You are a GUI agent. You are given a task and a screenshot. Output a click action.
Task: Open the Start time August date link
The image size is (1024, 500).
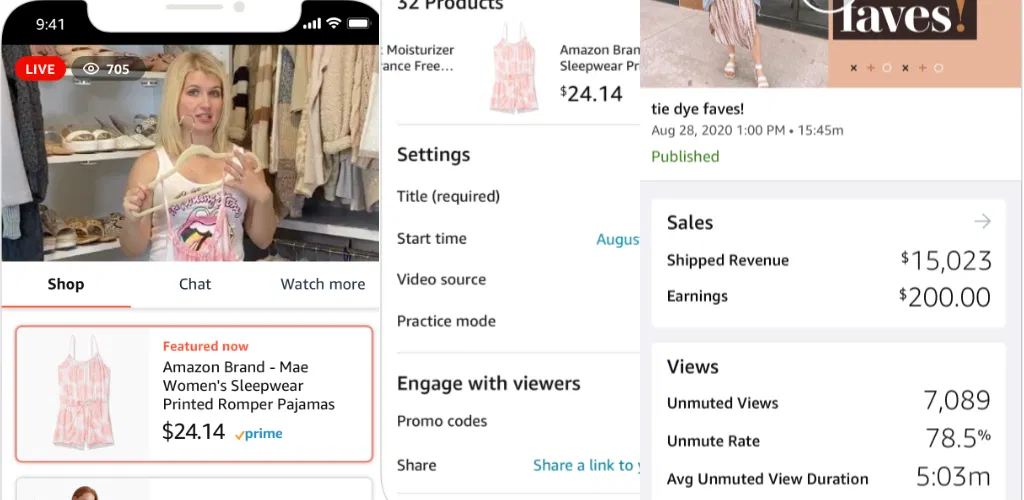[618, 239]
